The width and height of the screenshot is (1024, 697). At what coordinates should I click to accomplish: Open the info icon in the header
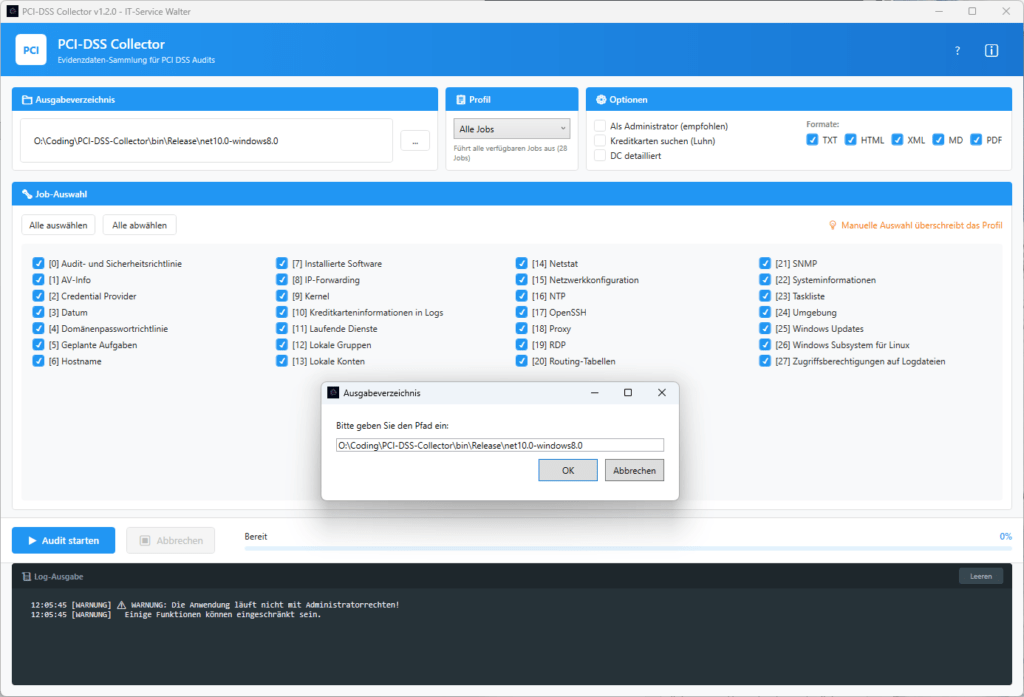991,50
